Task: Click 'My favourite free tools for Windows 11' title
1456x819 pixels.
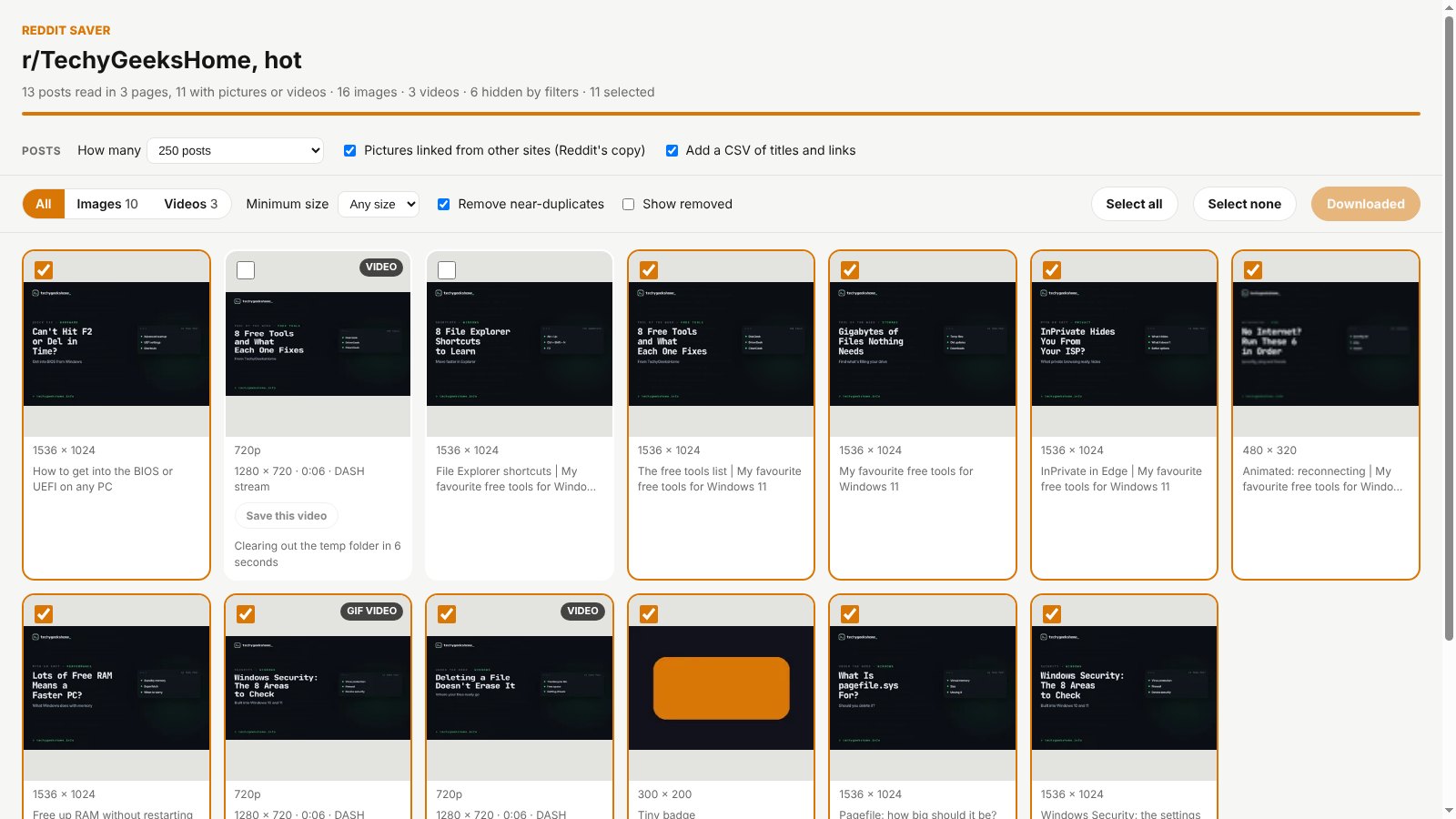Action: [x=905, y=479]
